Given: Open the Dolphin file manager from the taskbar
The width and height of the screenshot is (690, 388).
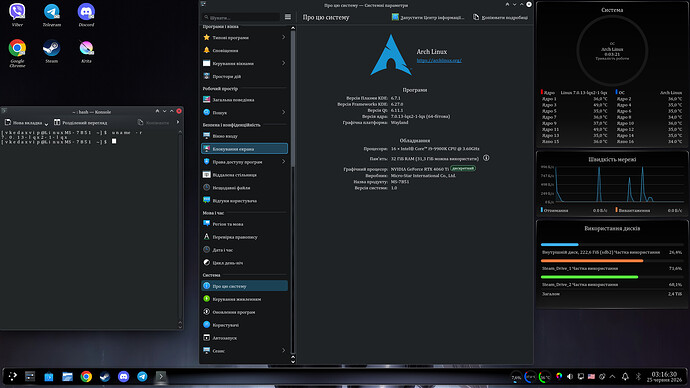Looking at the screenshot, I should (67, 377).
